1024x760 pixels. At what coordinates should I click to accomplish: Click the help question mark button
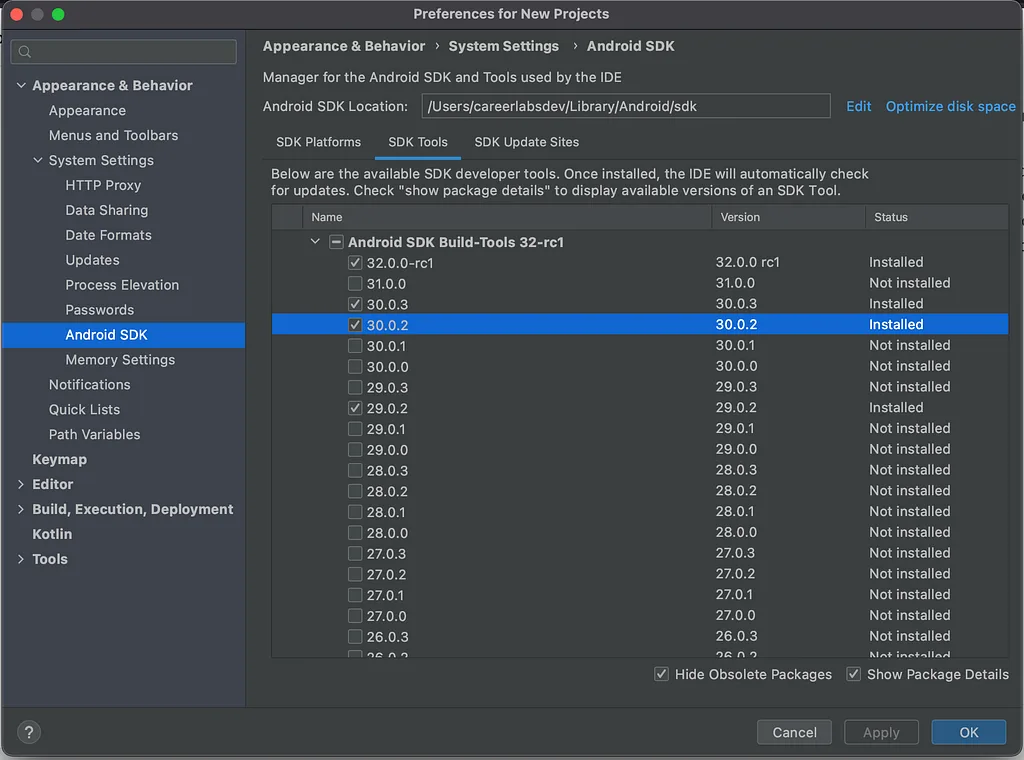coord(29,732)
